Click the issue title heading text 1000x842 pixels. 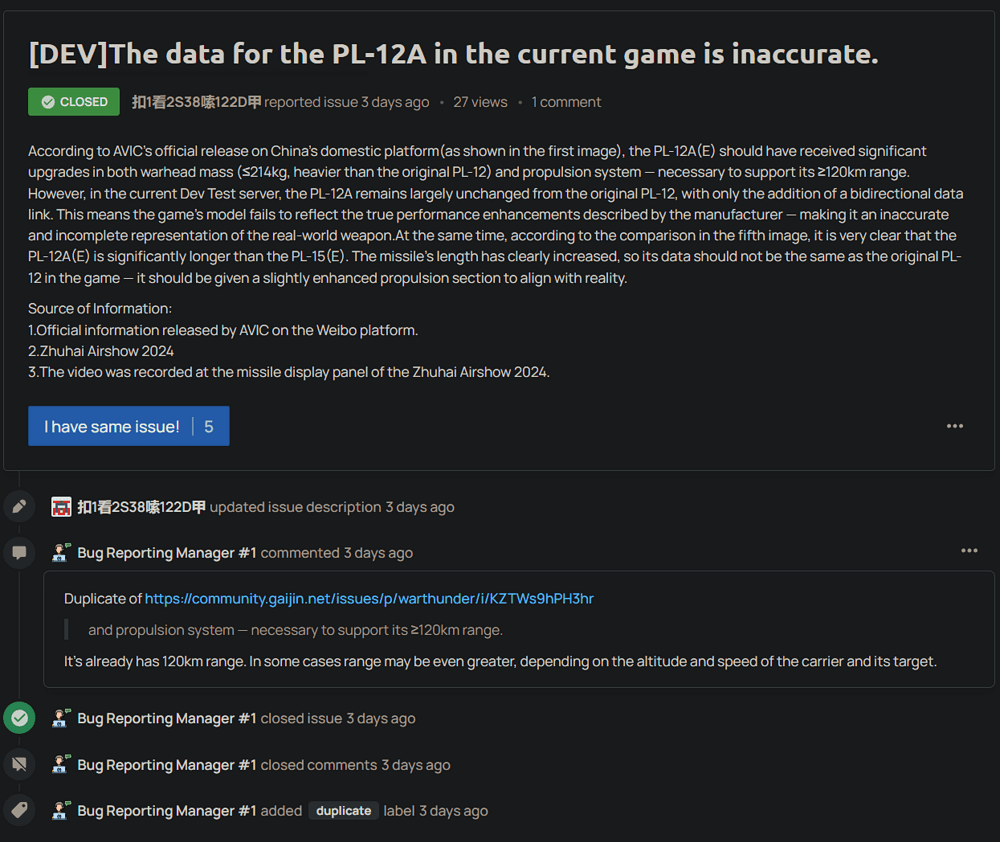pyautogui.click(x=453, y=54)
